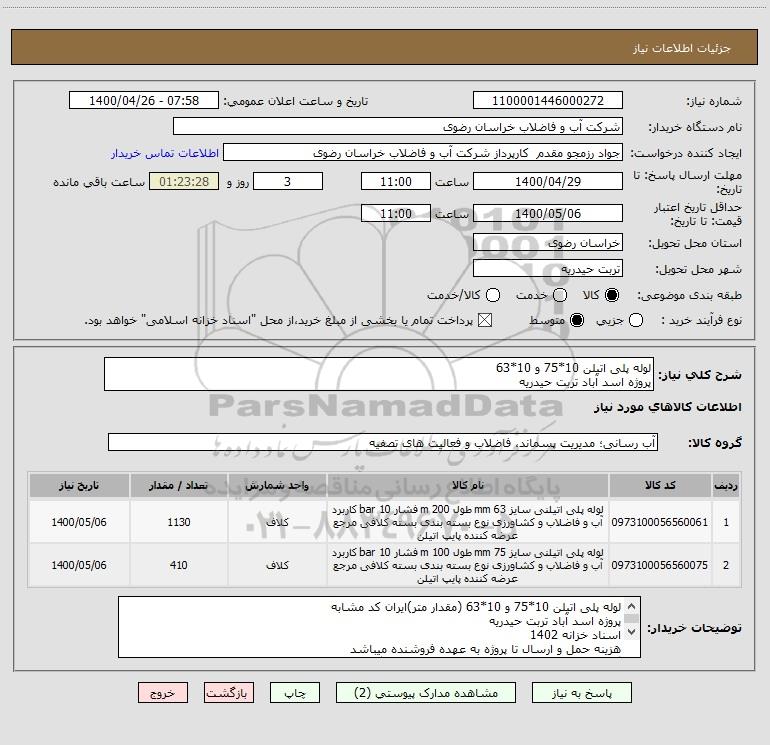Click the price validity time field 11:00

click(396, 214)
